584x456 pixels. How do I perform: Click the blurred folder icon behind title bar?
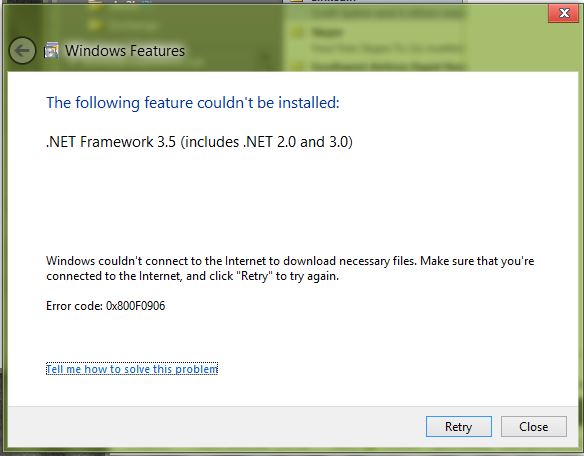pos(298,32)
